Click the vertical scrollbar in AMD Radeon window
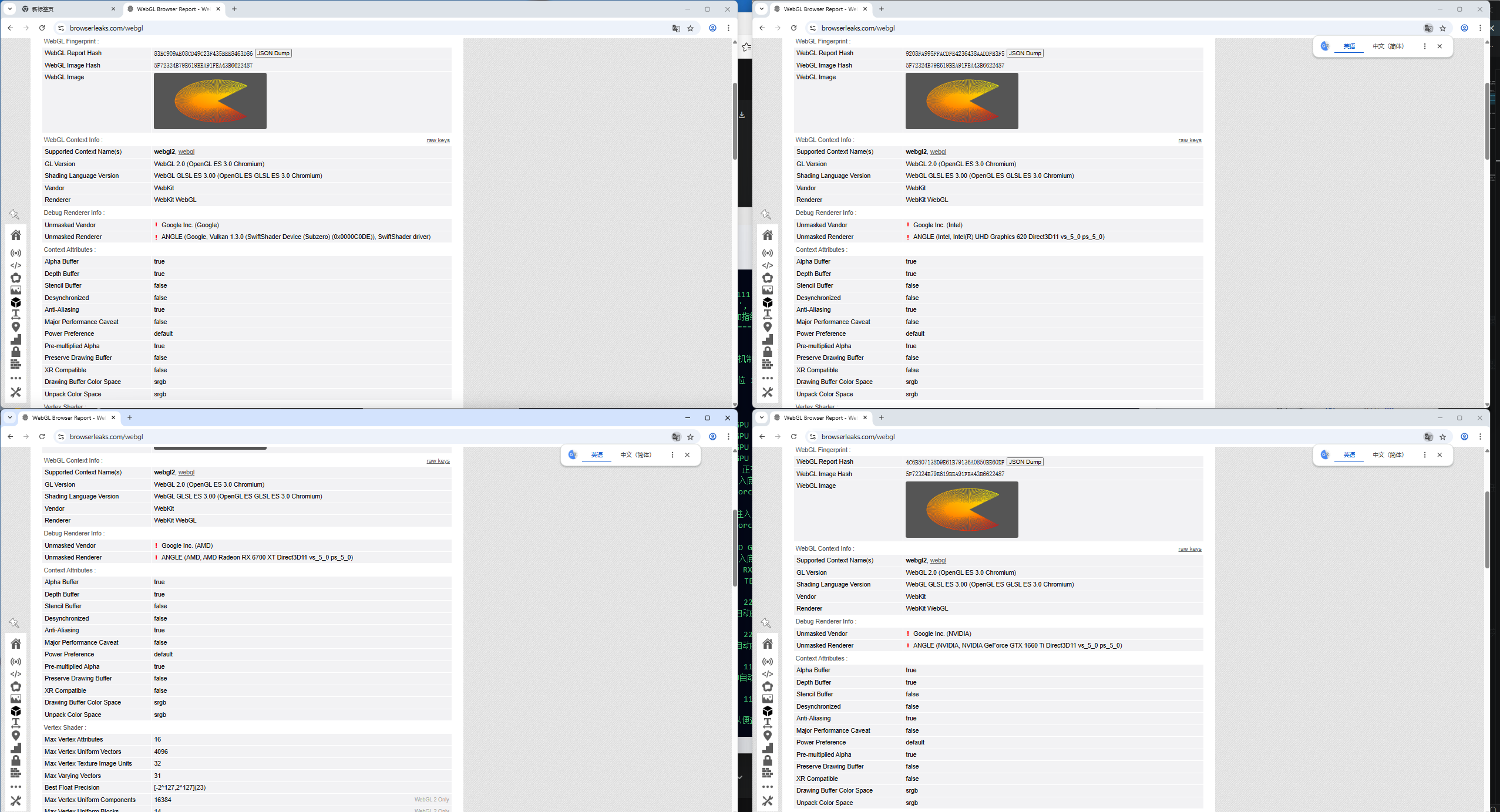Viewport: 1500px width, 812px height. tap(735, 548)
